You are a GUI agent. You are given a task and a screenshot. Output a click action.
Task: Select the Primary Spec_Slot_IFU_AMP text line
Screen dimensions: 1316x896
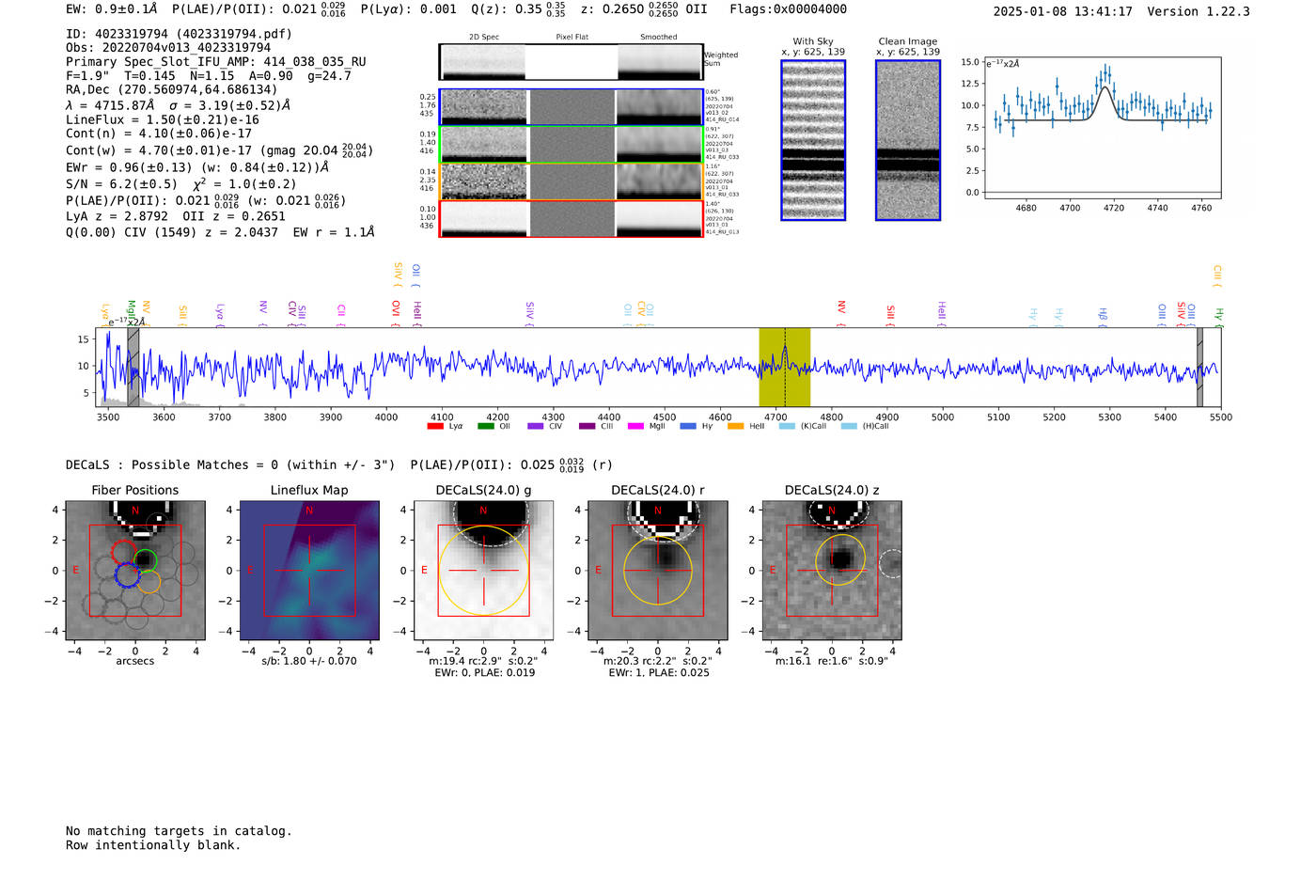(216, 62)
